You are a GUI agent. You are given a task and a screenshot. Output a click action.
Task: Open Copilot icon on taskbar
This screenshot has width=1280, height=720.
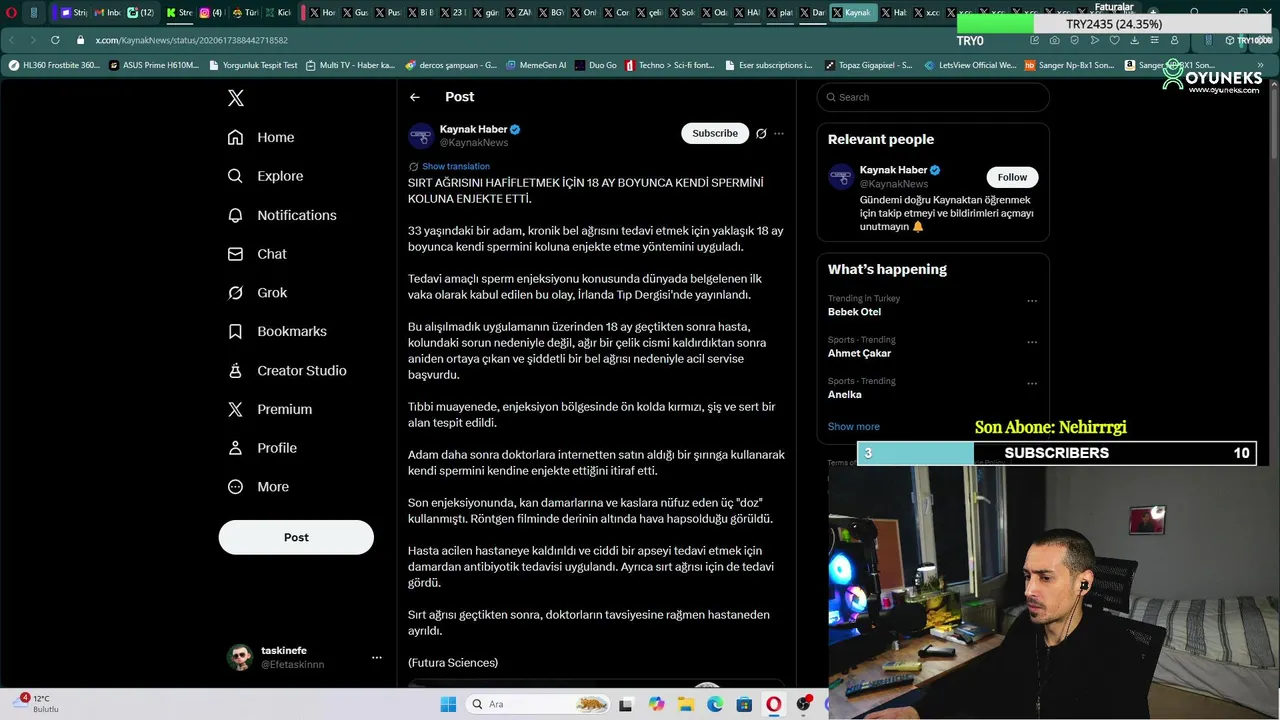point(656,704)
